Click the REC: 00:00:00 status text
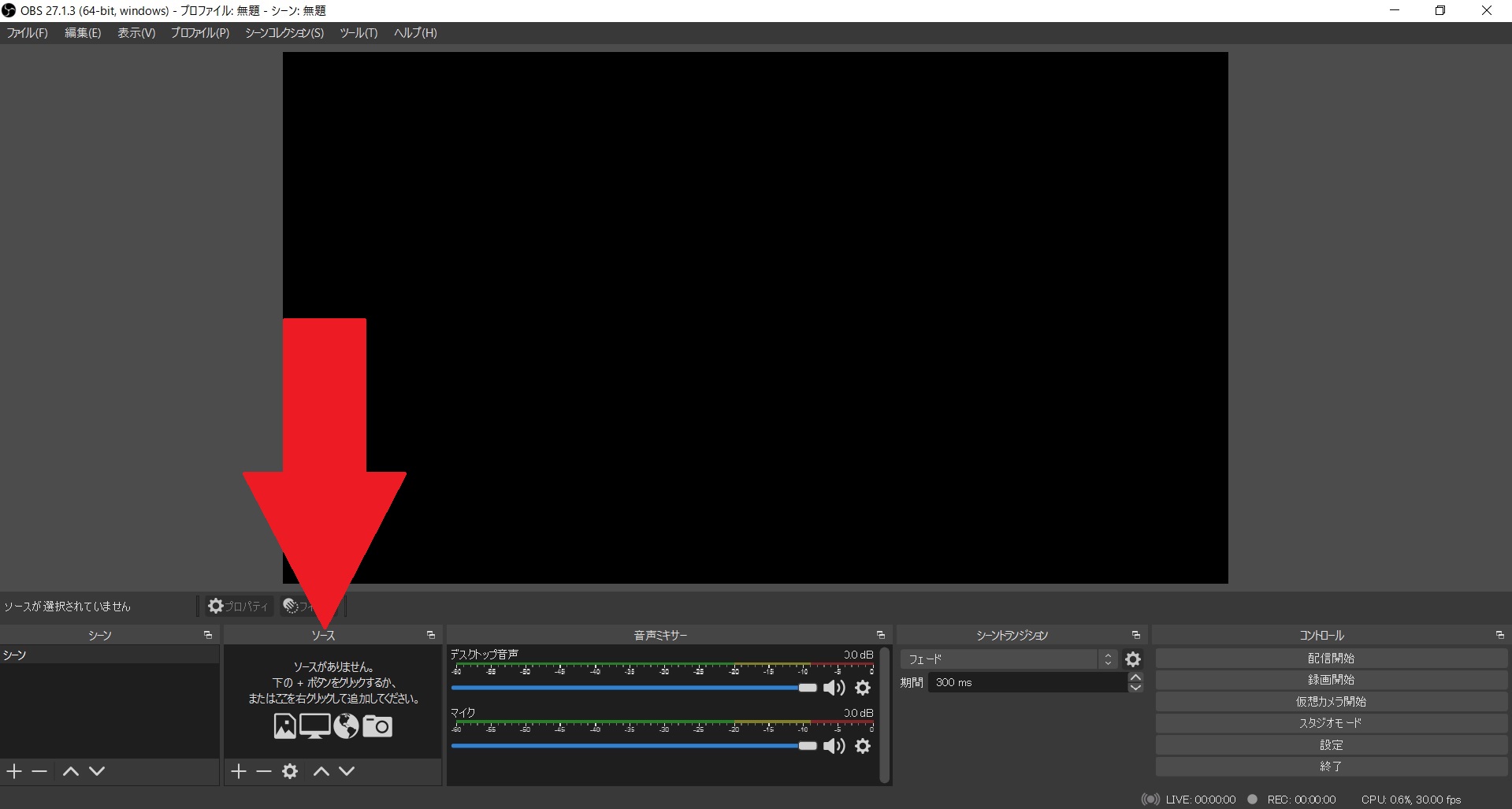 click(x=1302, y=800)
